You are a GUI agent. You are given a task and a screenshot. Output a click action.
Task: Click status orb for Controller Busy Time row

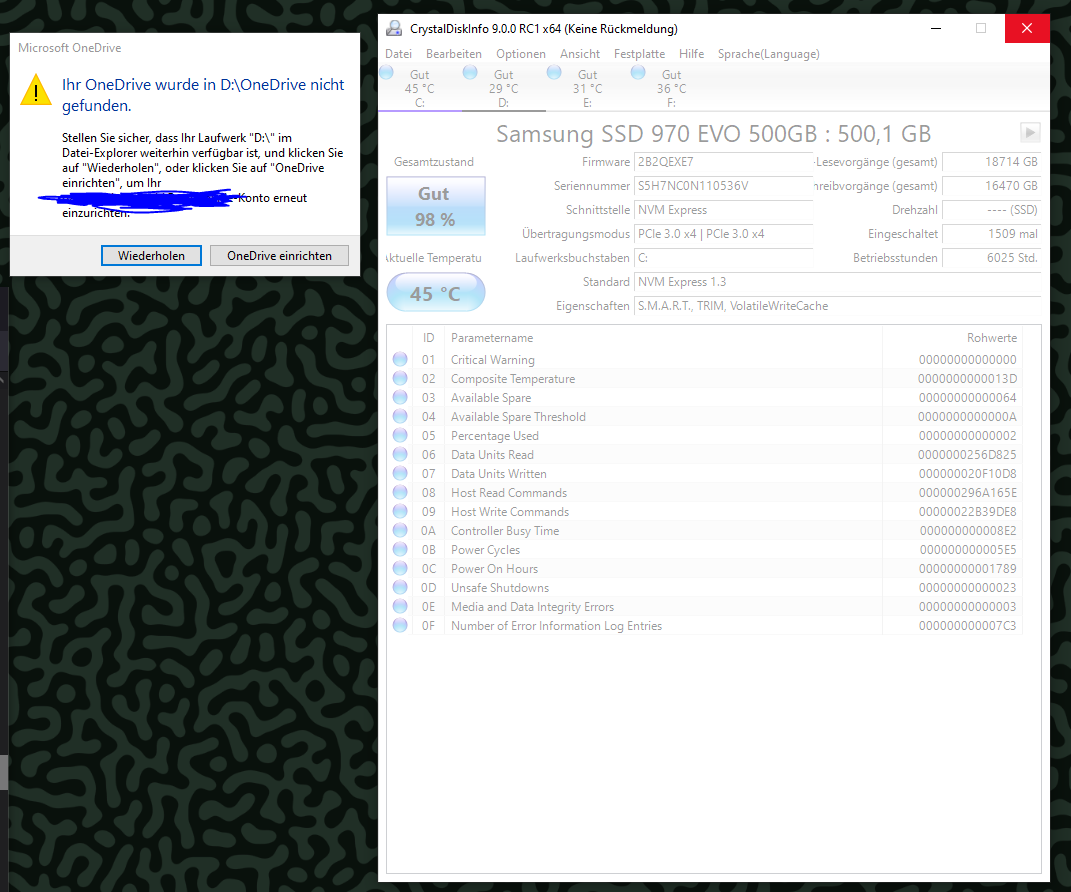pyautogui.click(x=400, y=531)
